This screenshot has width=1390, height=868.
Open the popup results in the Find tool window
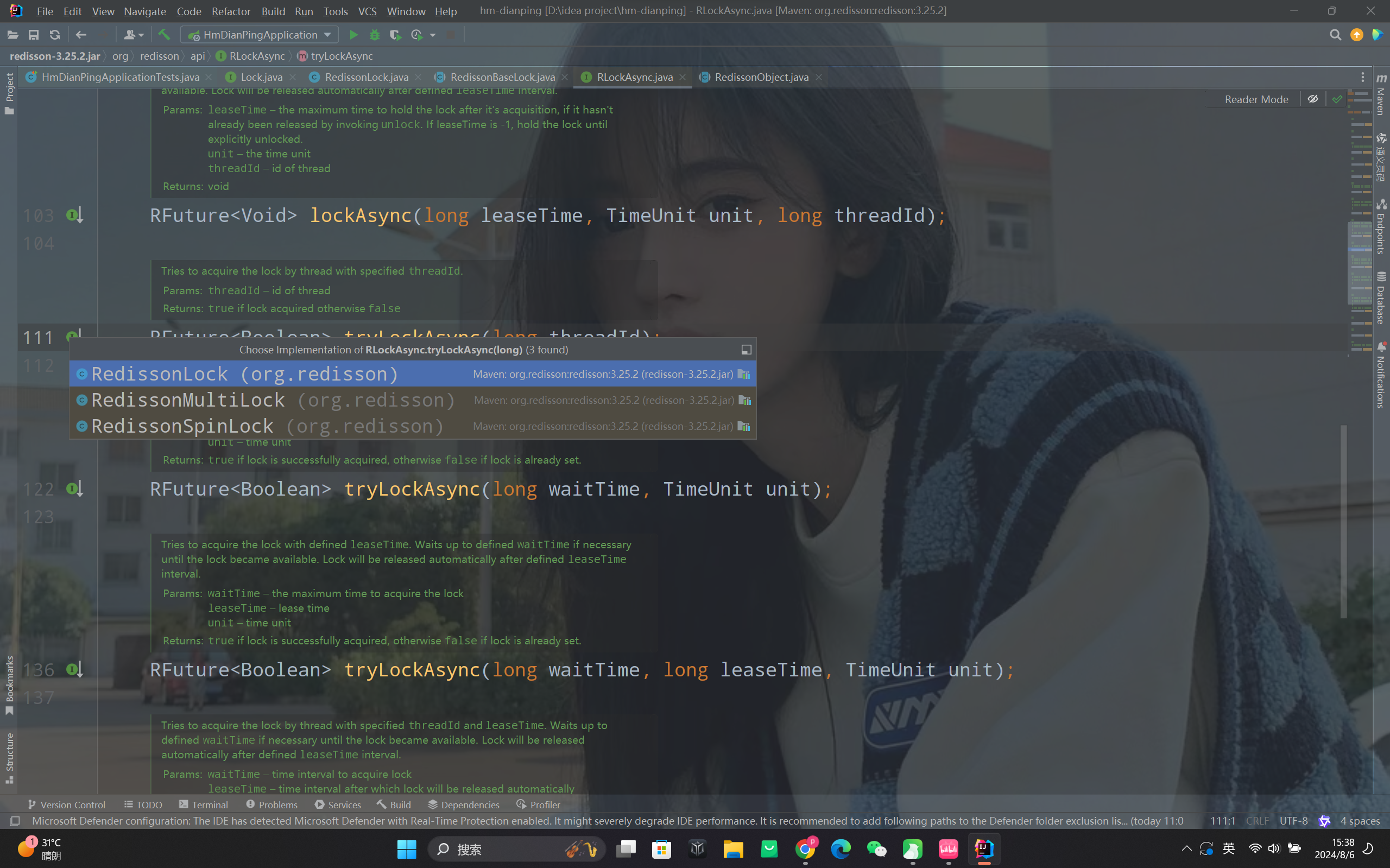[746, 350]
